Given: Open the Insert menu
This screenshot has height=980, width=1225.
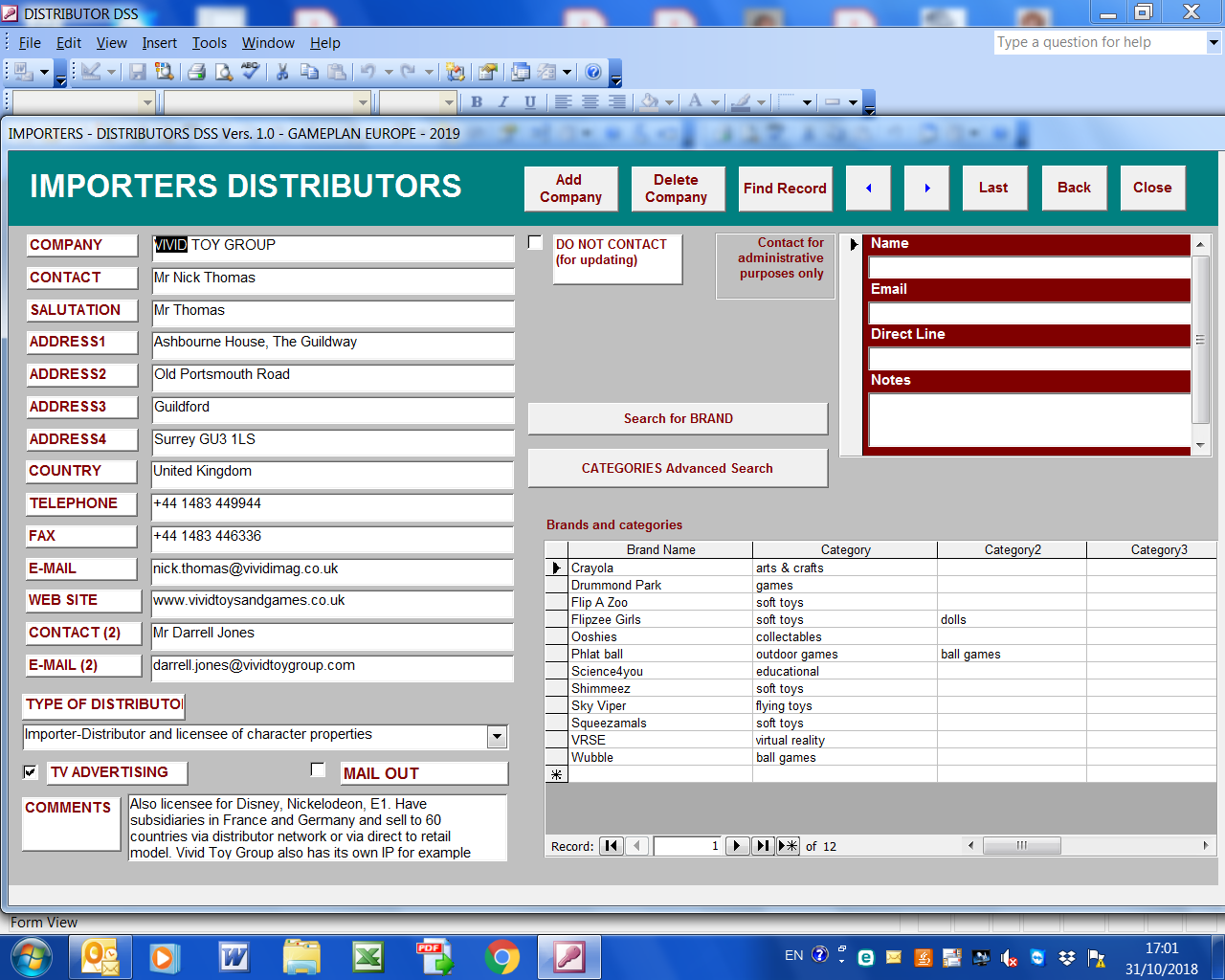Looking at the screenshot, I should pyautogui.click(x=160, y=43).
